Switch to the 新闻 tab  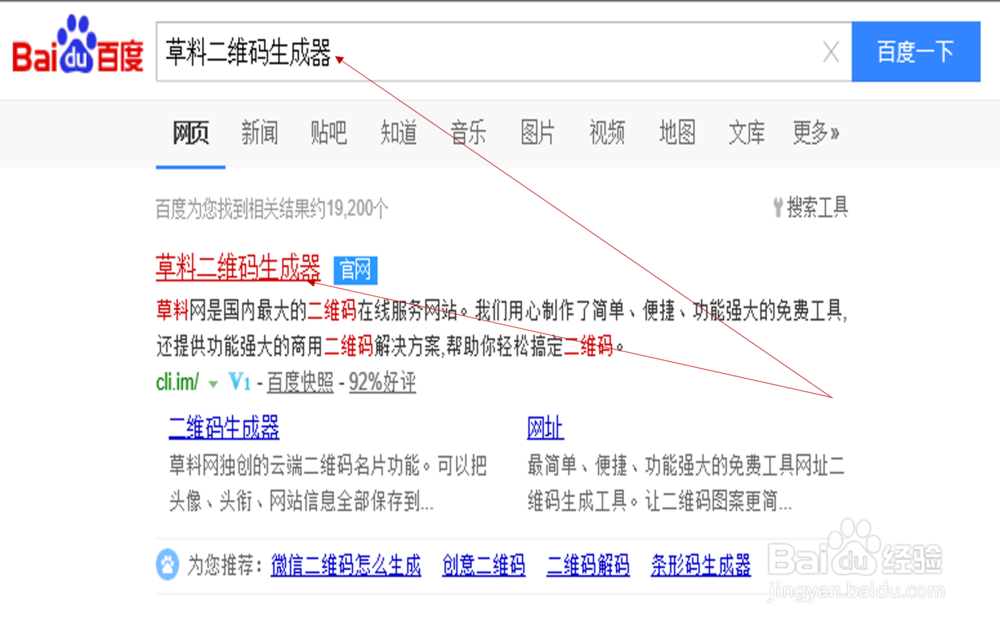pyautogui.click(x=259, y=134)
